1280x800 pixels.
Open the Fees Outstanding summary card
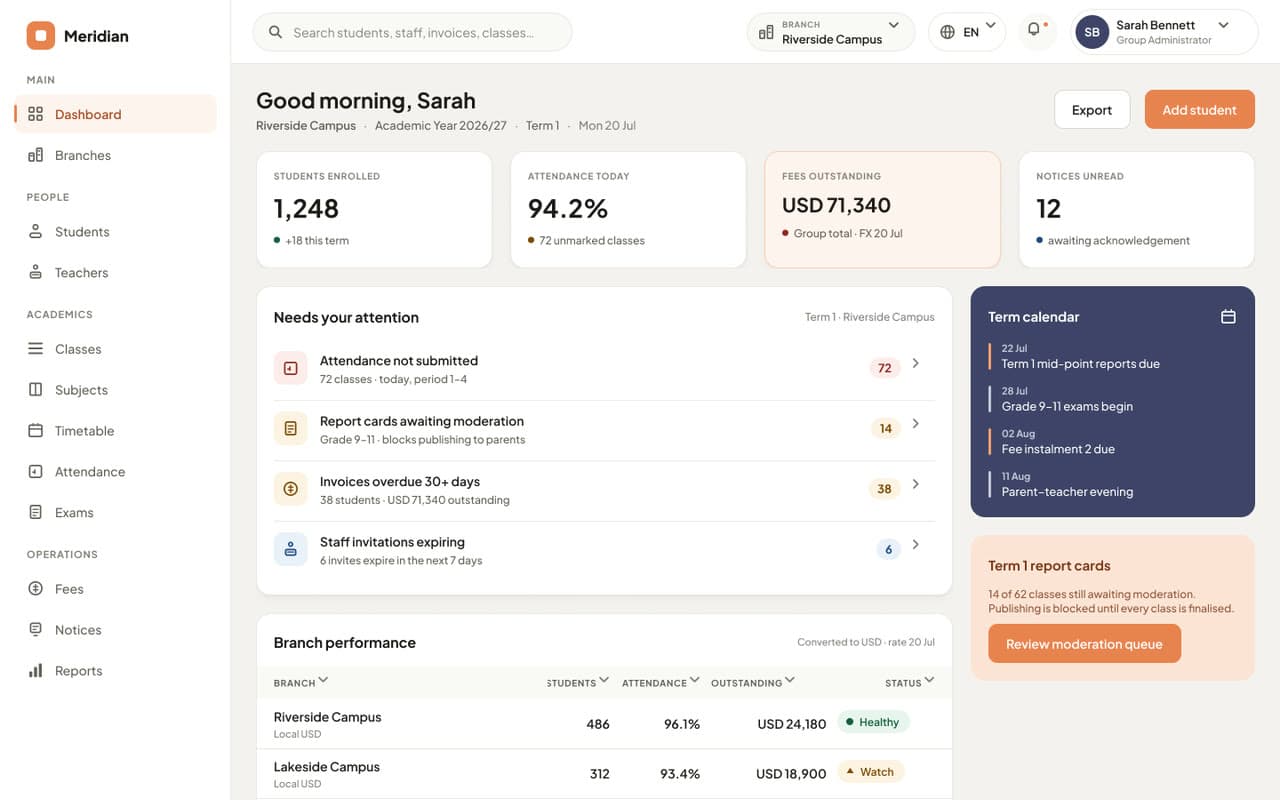click(x=882, y=210)
